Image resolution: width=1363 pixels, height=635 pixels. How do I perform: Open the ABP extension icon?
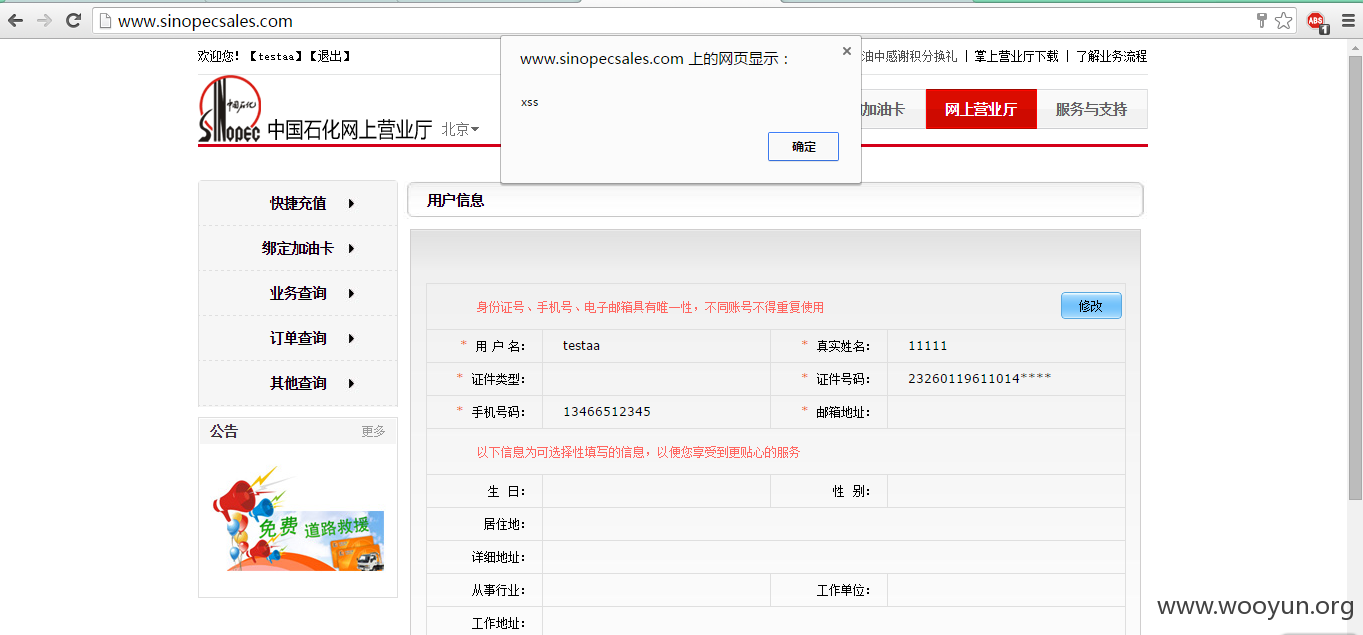click(x=1316, y=21)
